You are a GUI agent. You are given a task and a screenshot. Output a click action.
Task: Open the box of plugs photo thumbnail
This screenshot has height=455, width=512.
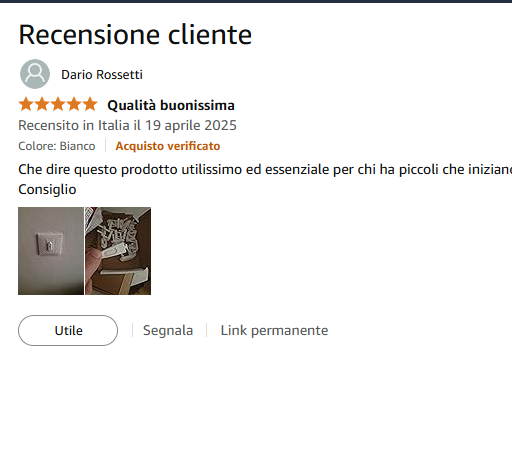[x=118, y=251]
